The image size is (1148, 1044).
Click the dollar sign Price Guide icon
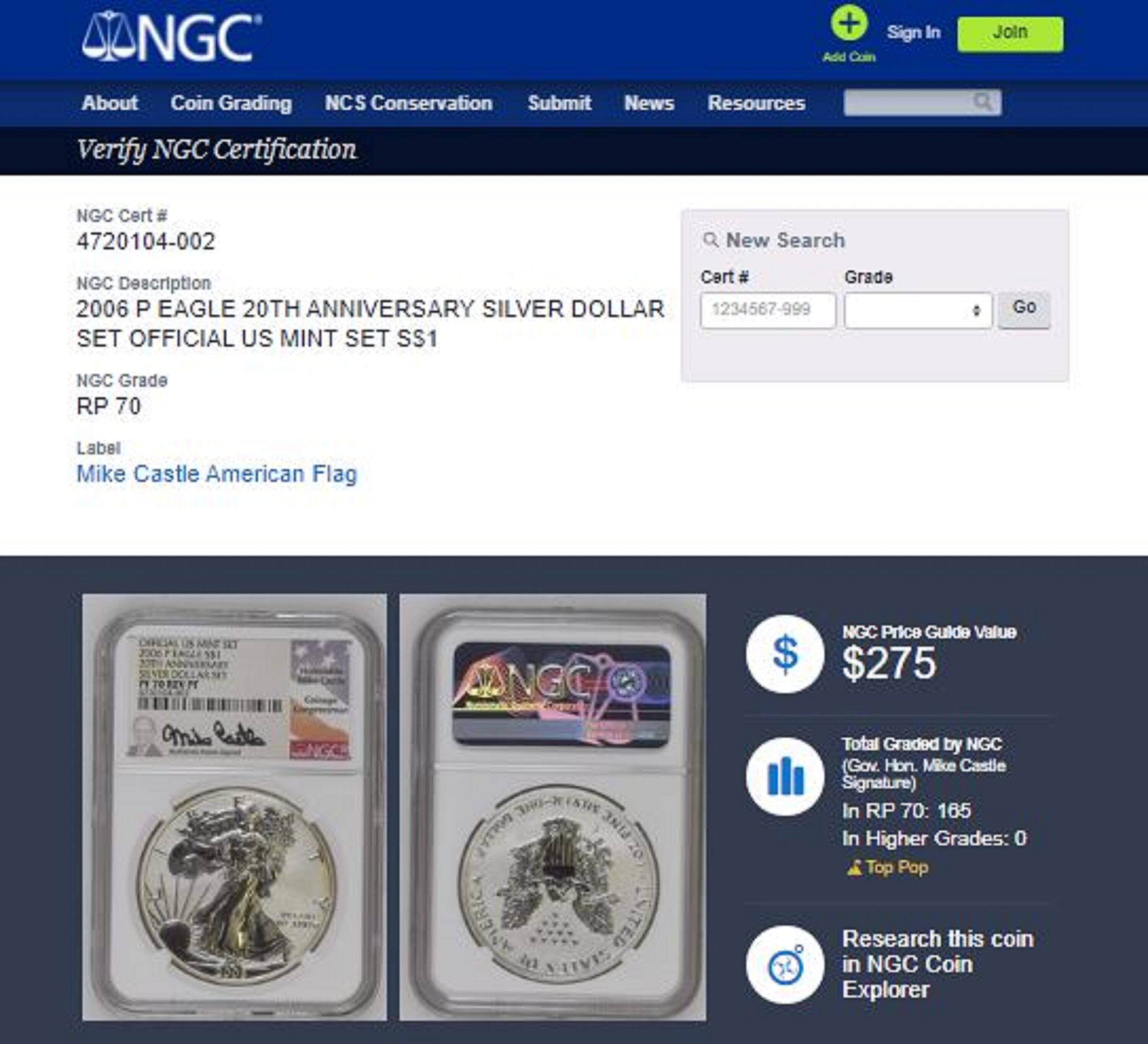785,653
